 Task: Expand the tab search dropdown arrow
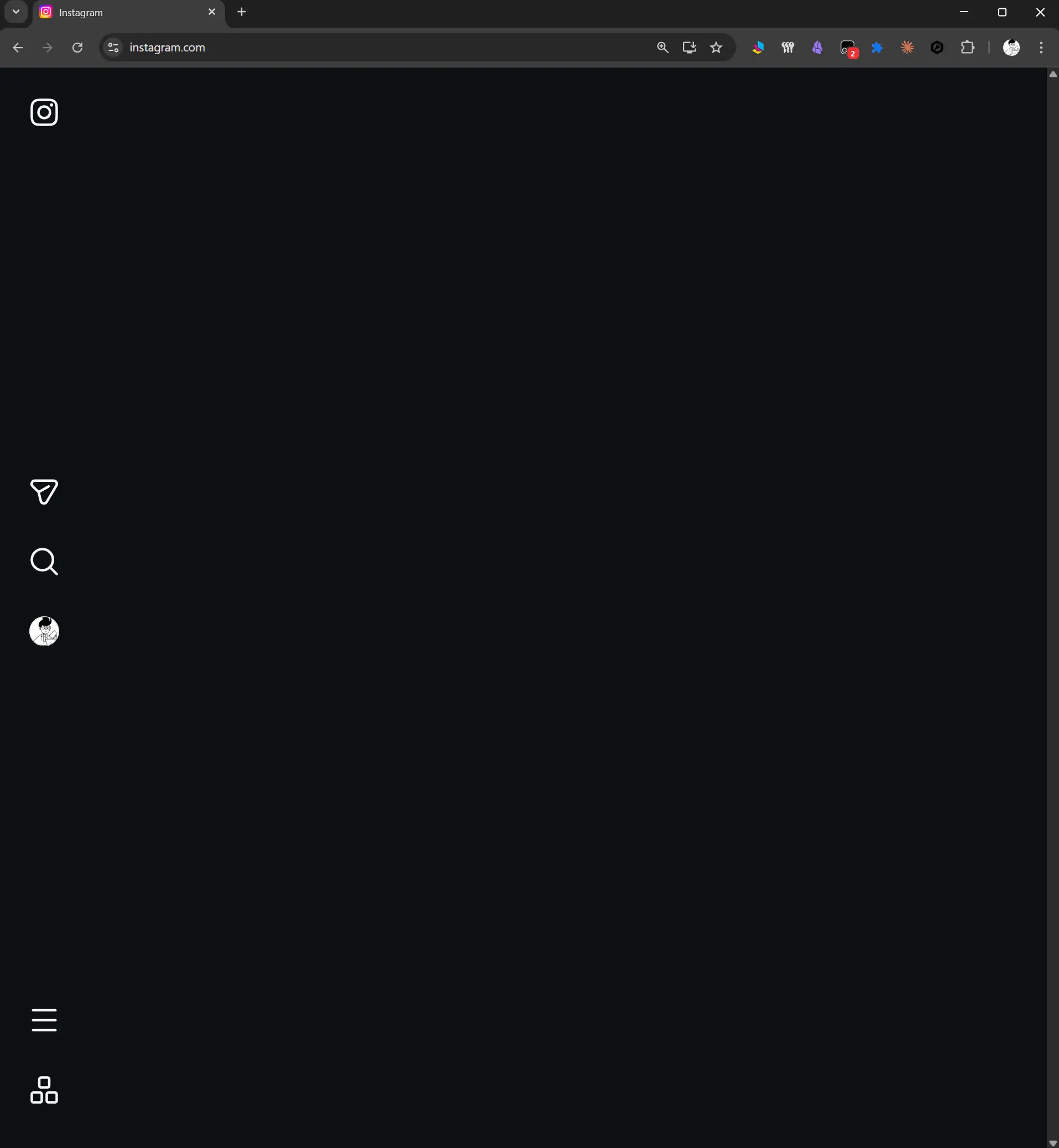[16, 12]
